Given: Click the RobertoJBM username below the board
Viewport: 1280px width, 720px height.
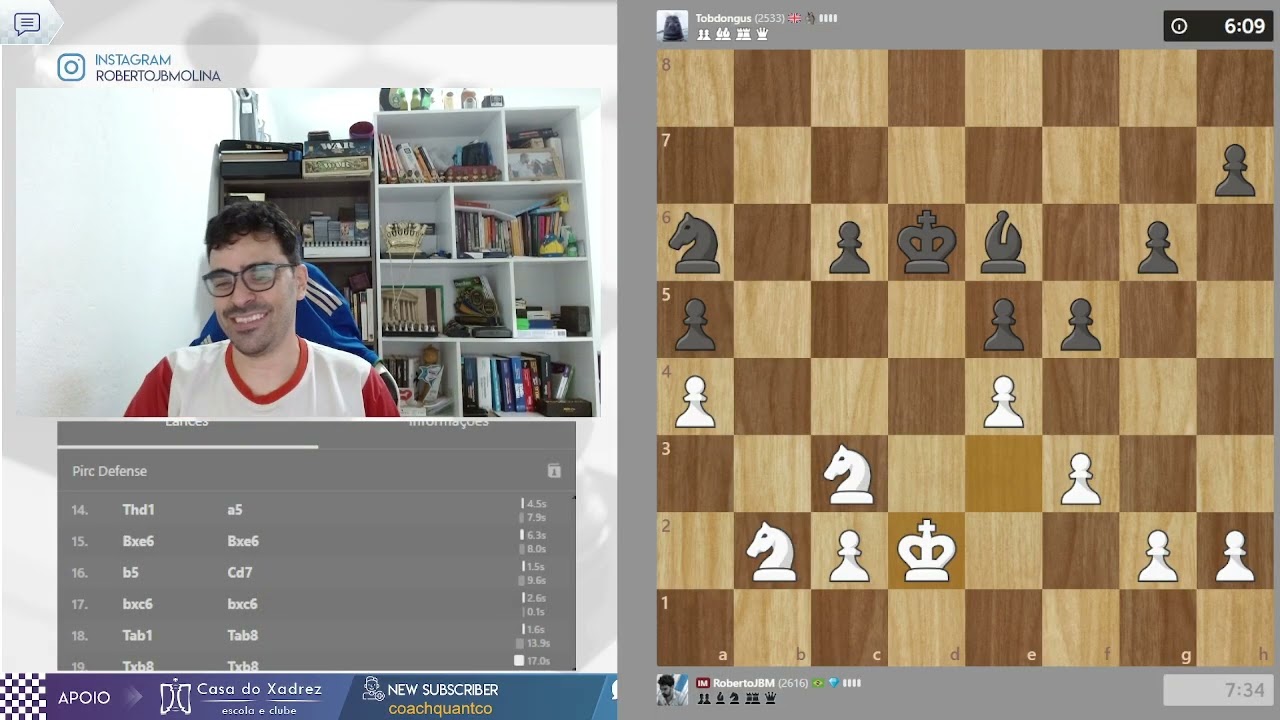Looking at the screenshot, I should tap(743, 683).
